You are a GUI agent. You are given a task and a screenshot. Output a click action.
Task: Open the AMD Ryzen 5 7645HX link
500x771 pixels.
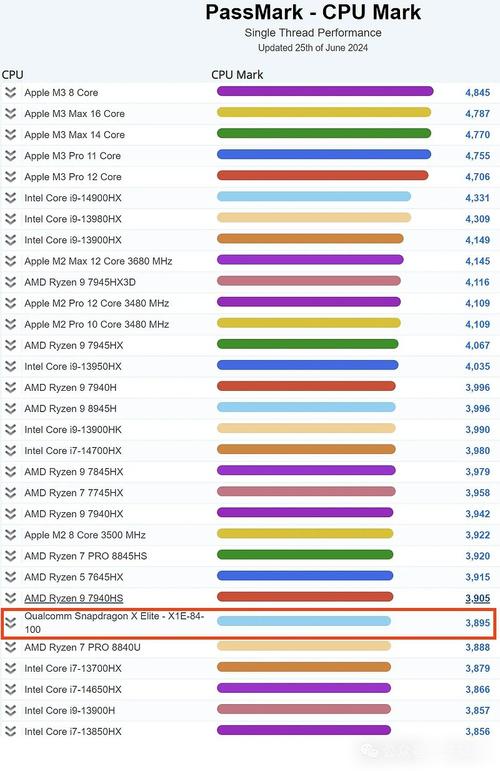tap(74, 577)
